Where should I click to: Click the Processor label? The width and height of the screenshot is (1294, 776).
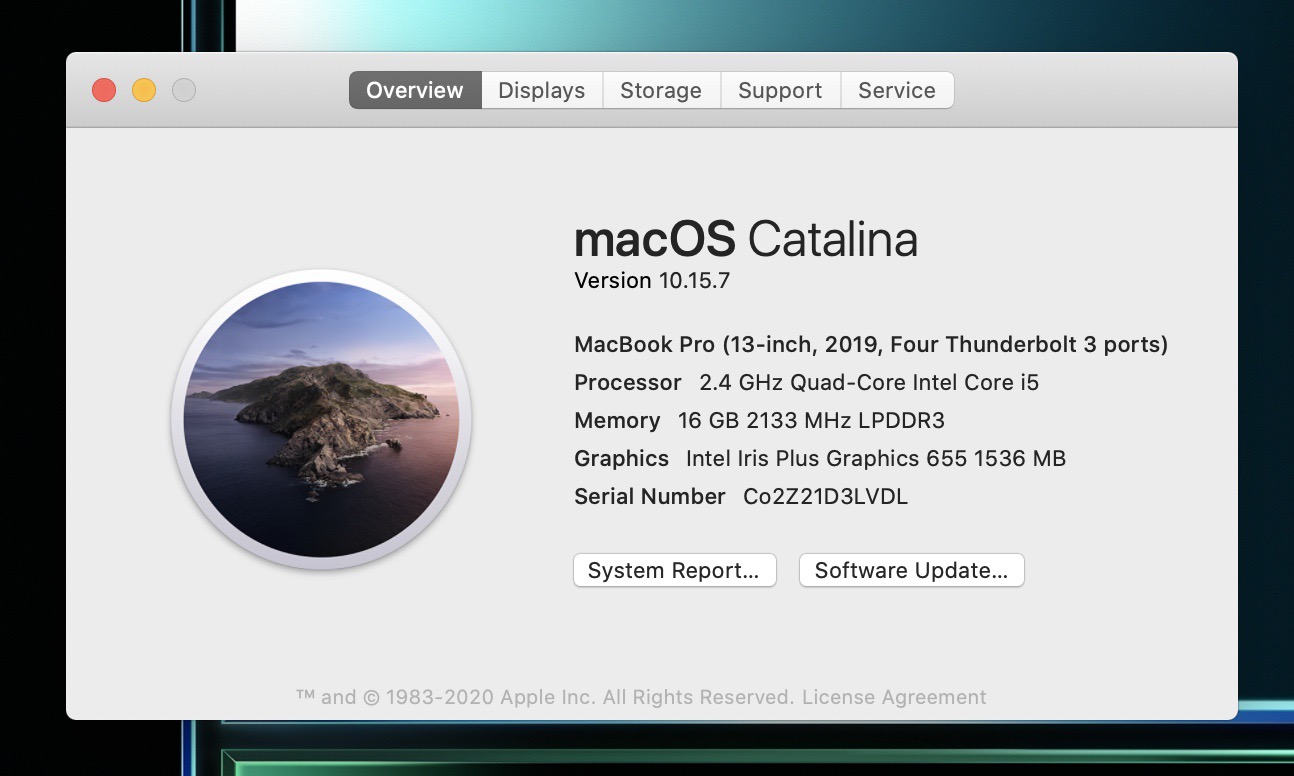[628, 382]
